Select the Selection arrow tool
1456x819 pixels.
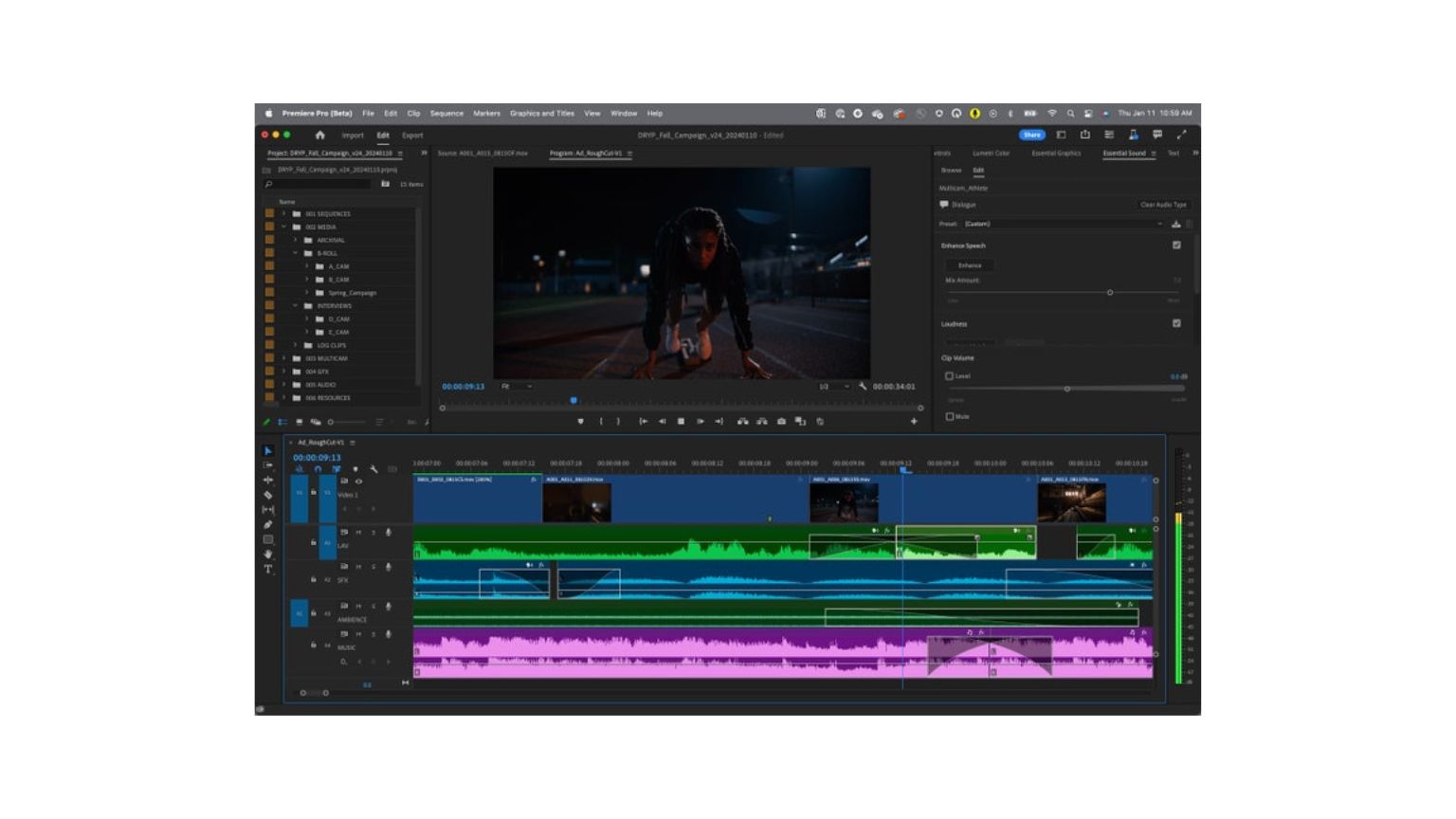268,451
